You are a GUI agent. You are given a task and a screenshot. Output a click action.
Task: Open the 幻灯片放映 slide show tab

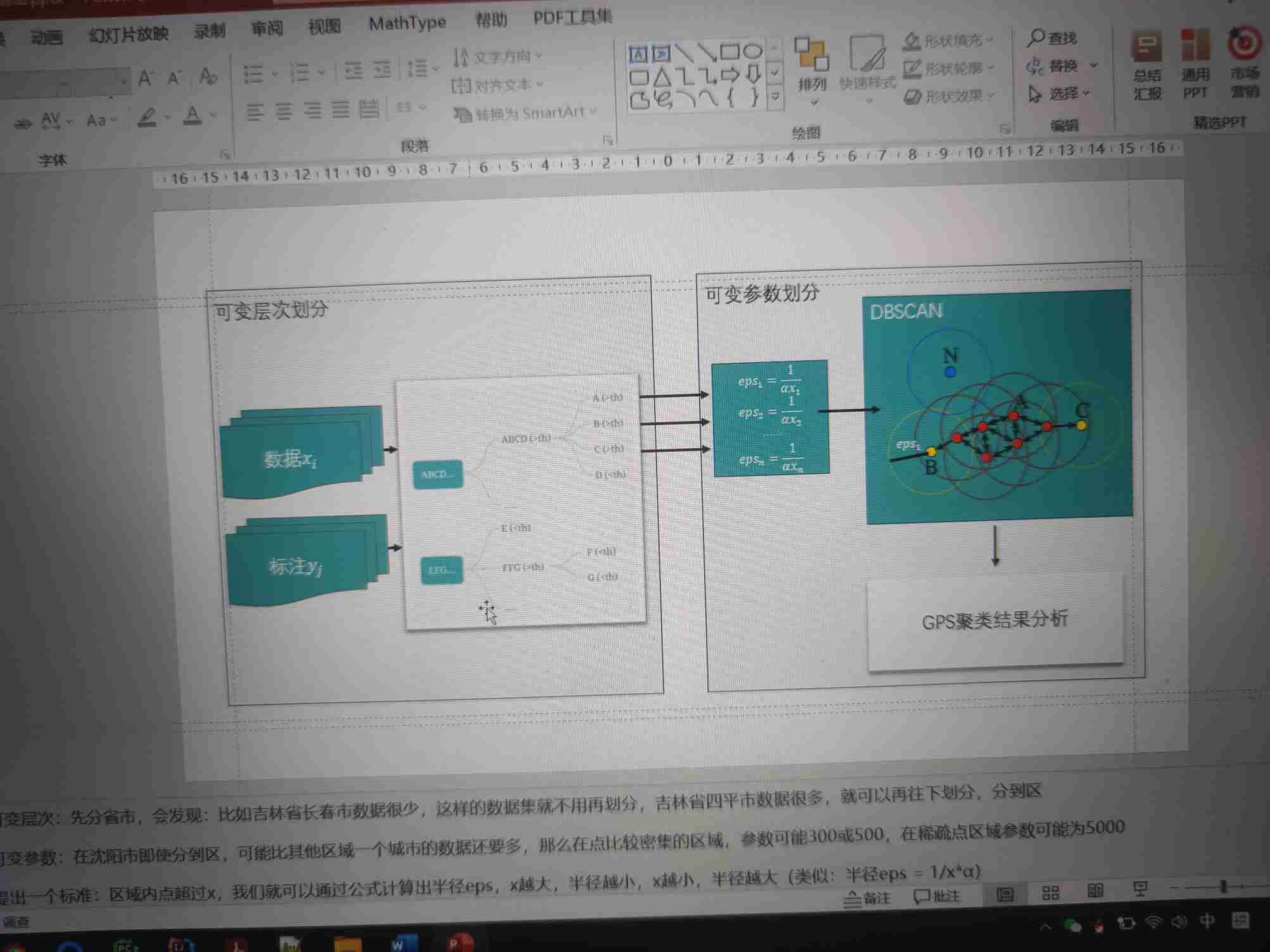coord(129,34)
